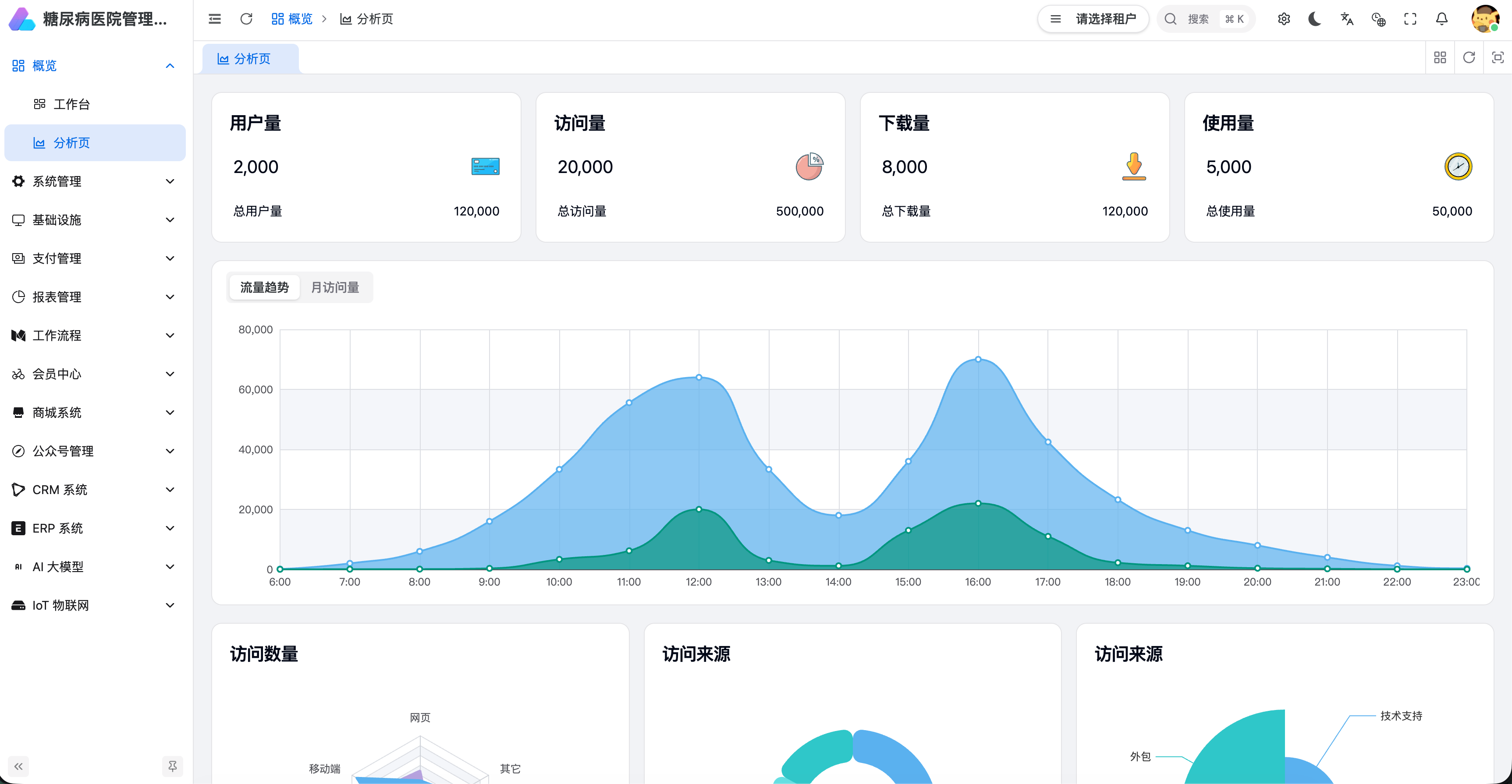Switch to the 月访问量 chart tab

(x=334, y=287)
